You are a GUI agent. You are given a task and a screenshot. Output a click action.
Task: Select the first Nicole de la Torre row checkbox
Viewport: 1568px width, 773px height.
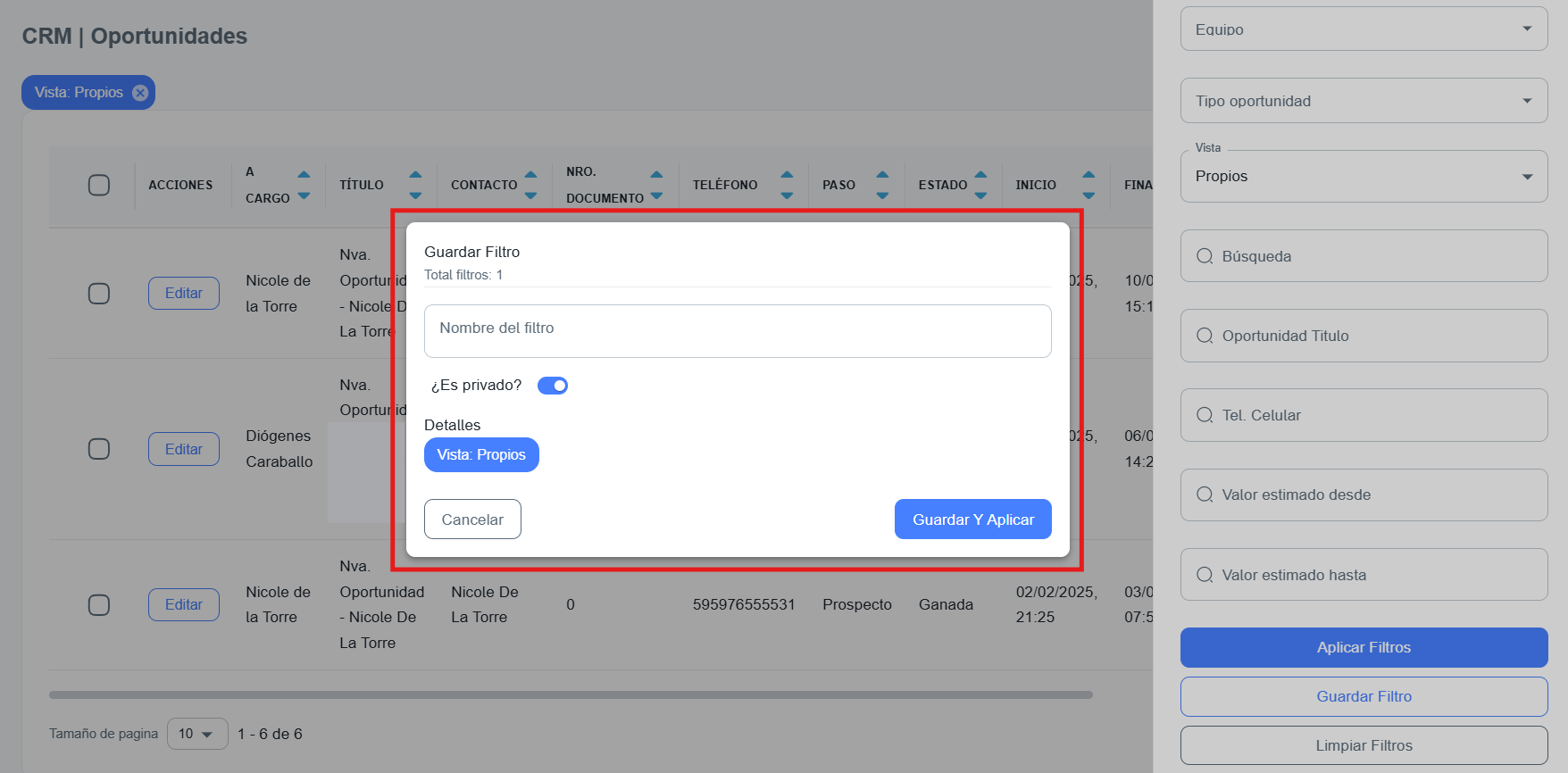[x=99, y=294]
